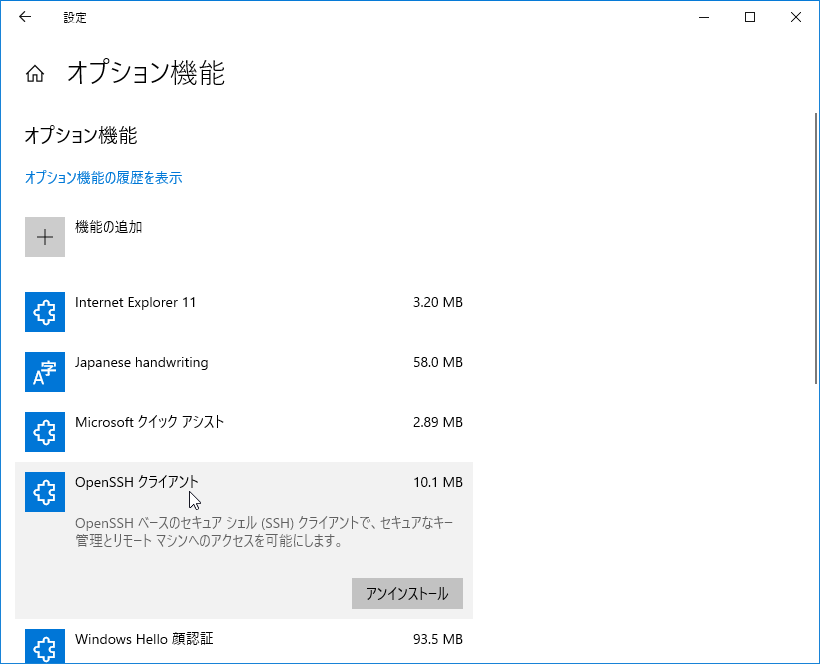The image size is (820, 664).
Task: Click the back arrow in the title bar
Action: [24, 17]
